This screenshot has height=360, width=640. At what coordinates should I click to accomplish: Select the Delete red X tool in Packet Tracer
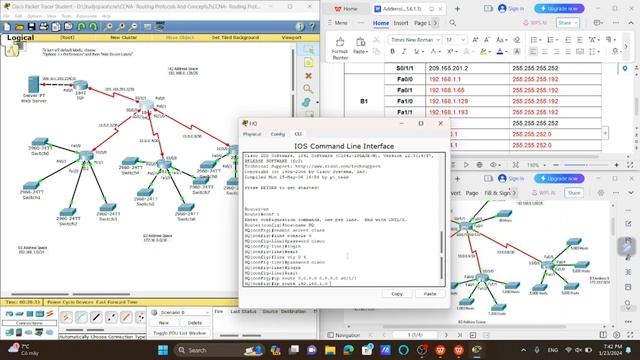click(309, 76)
